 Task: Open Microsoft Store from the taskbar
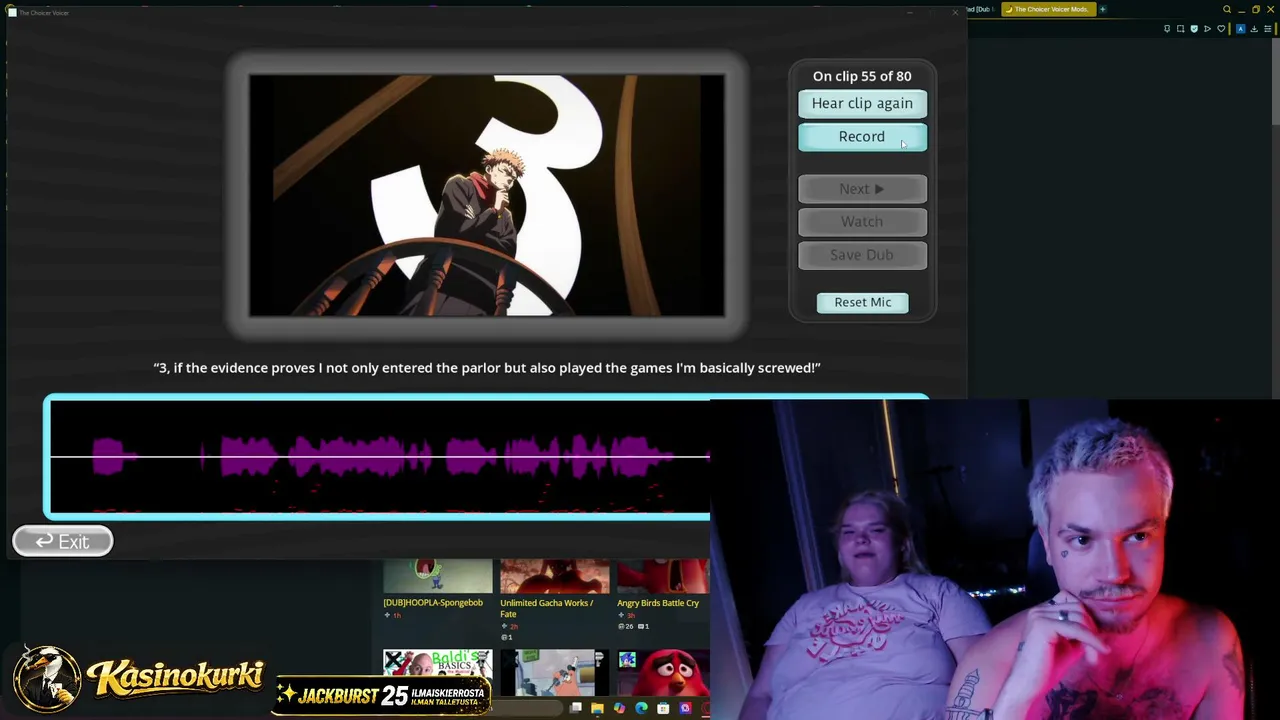[663, 708]
